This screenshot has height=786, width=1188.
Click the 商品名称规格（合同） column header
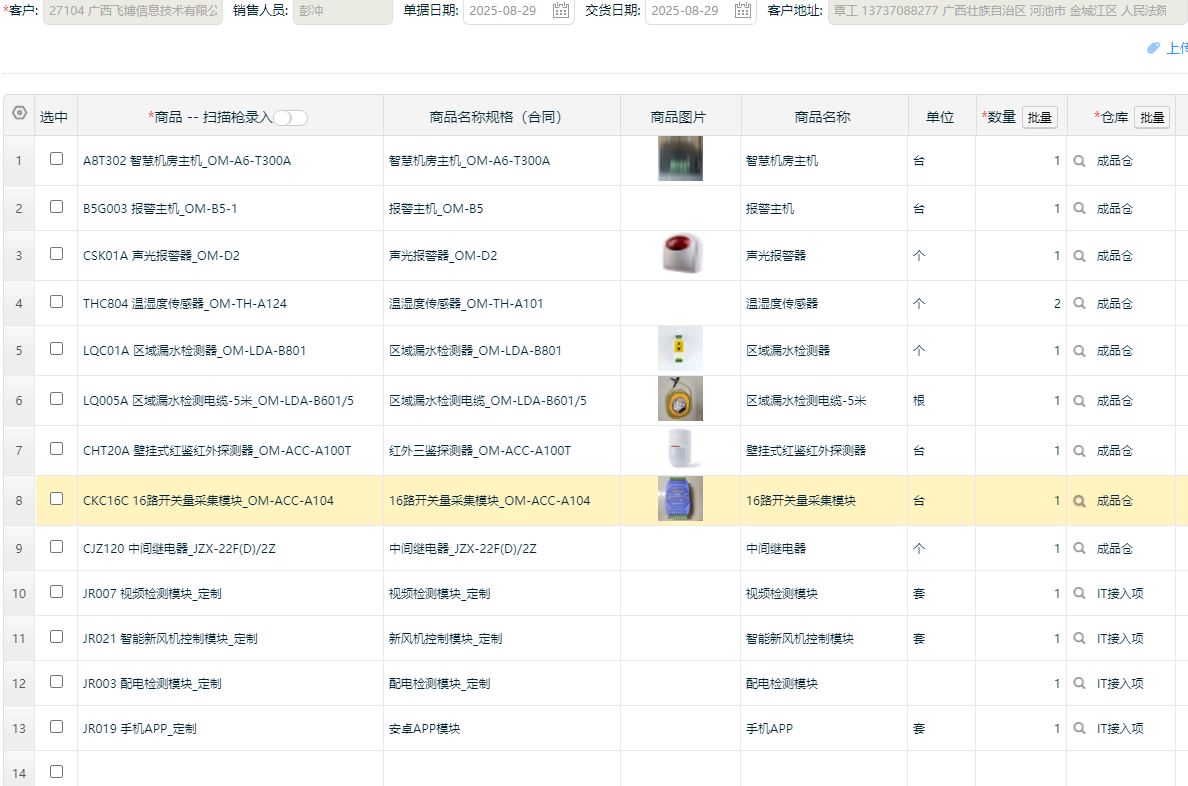[x=502, y=117]
